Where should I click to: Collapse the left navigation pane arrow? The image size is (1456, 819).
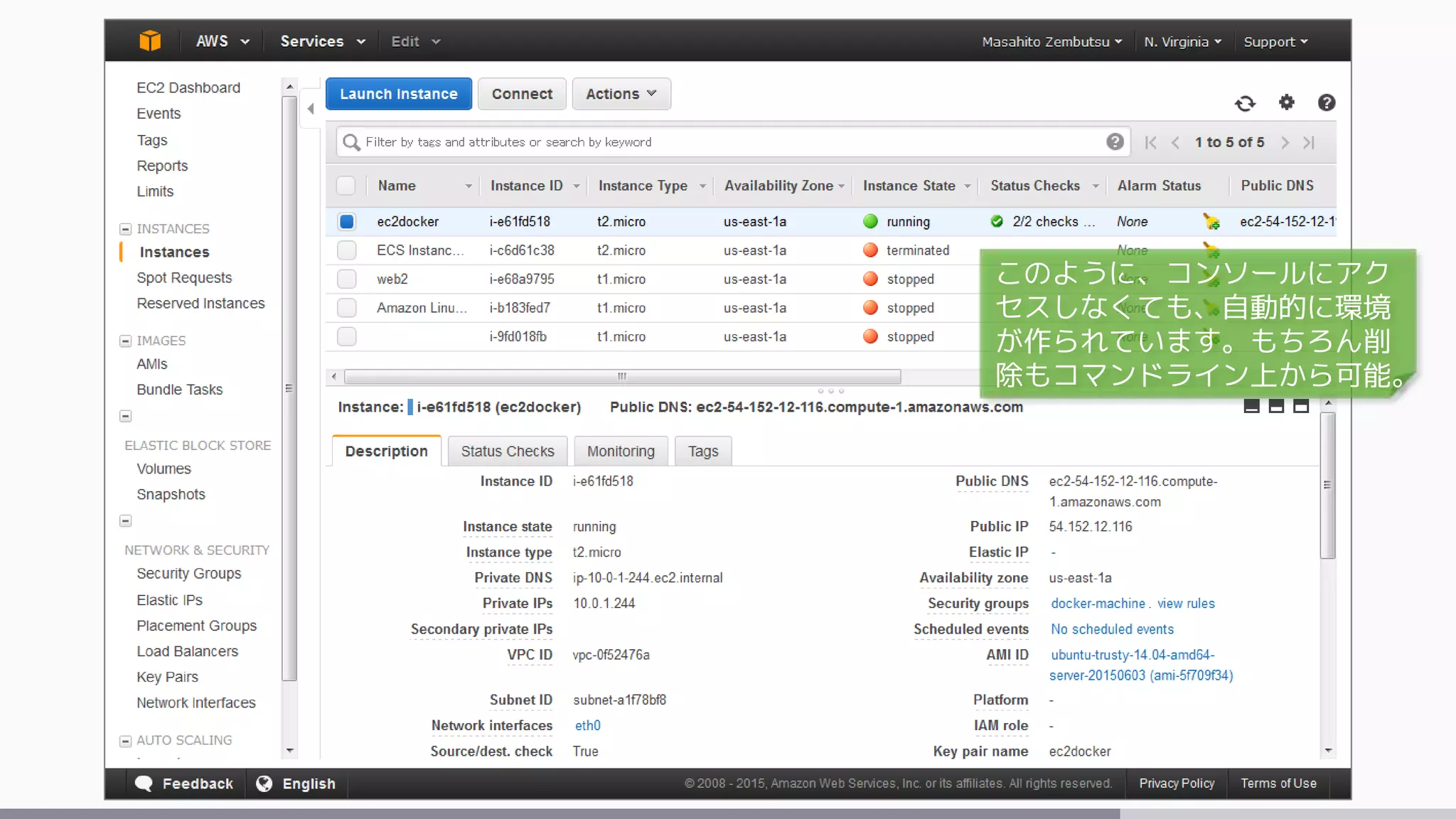pyautogui.click(x=311, y=109)
